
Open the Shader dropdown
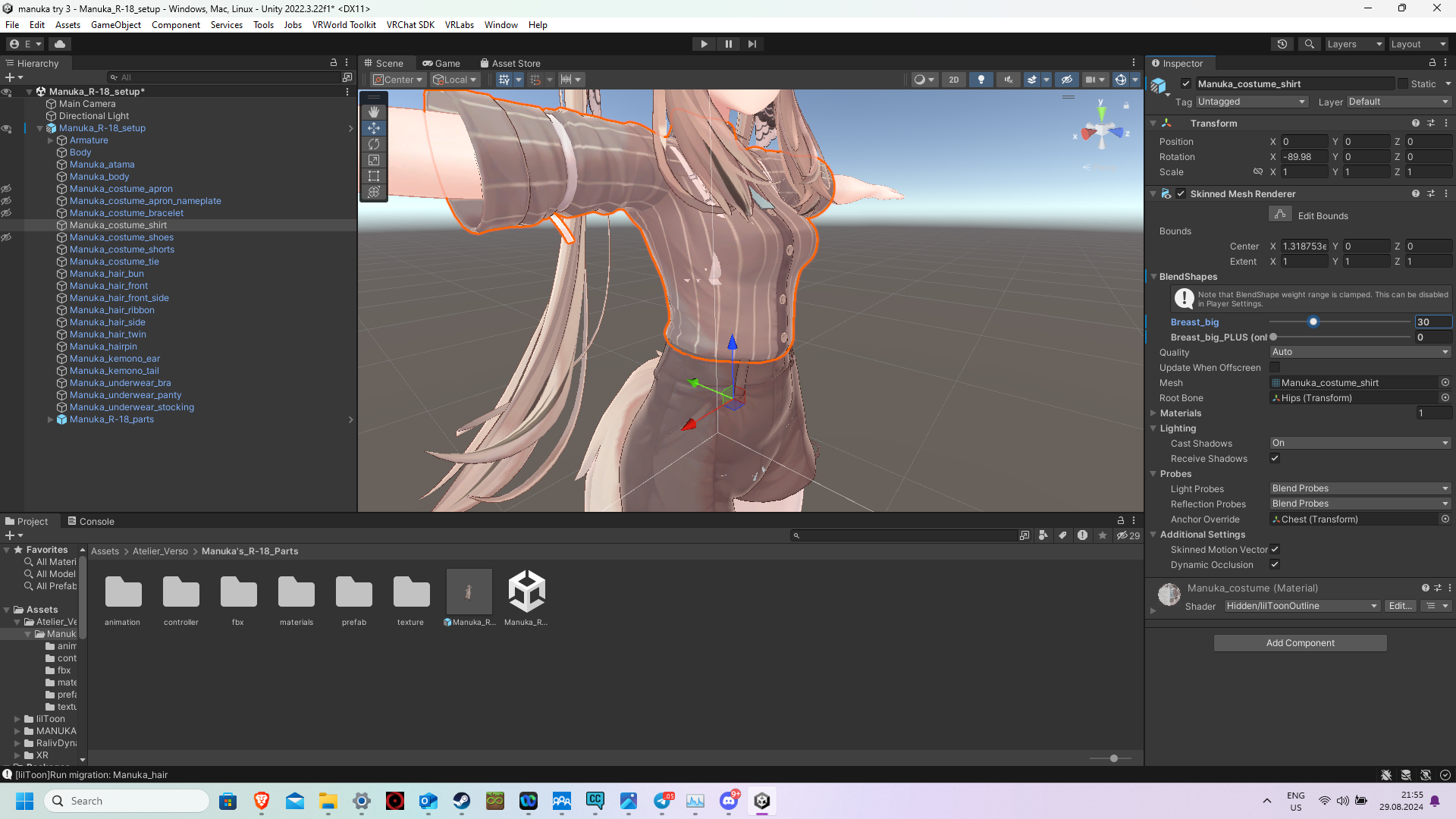pos(1301,606)
